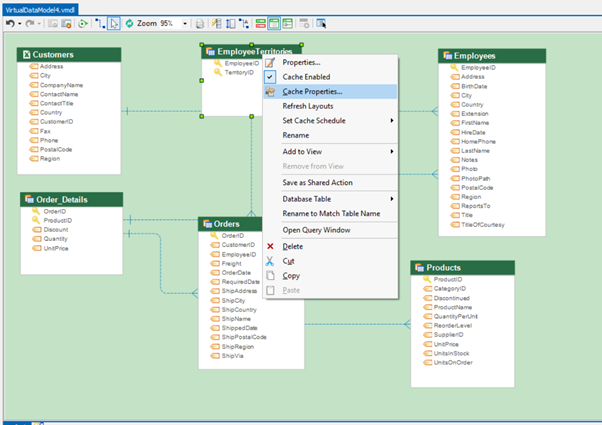Screen dimensions: 602x425
Task: Click the green refresh icon beside Zoom
Action: pyautogui.click(x=128, y=22)
